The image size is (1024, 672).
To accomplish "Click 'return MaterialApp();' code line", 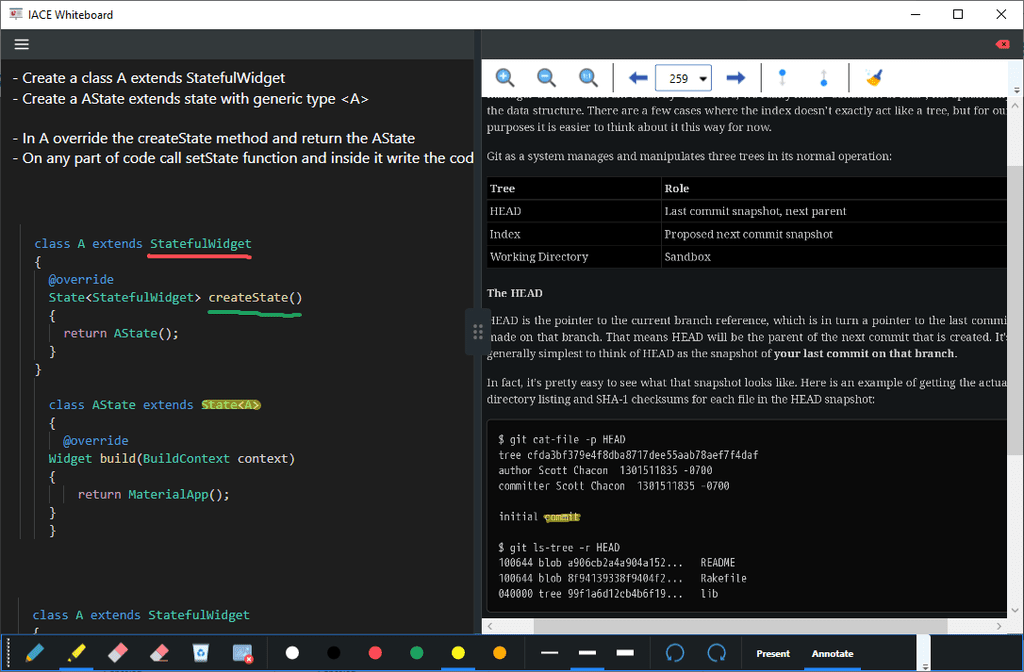I will coord(153,494).
